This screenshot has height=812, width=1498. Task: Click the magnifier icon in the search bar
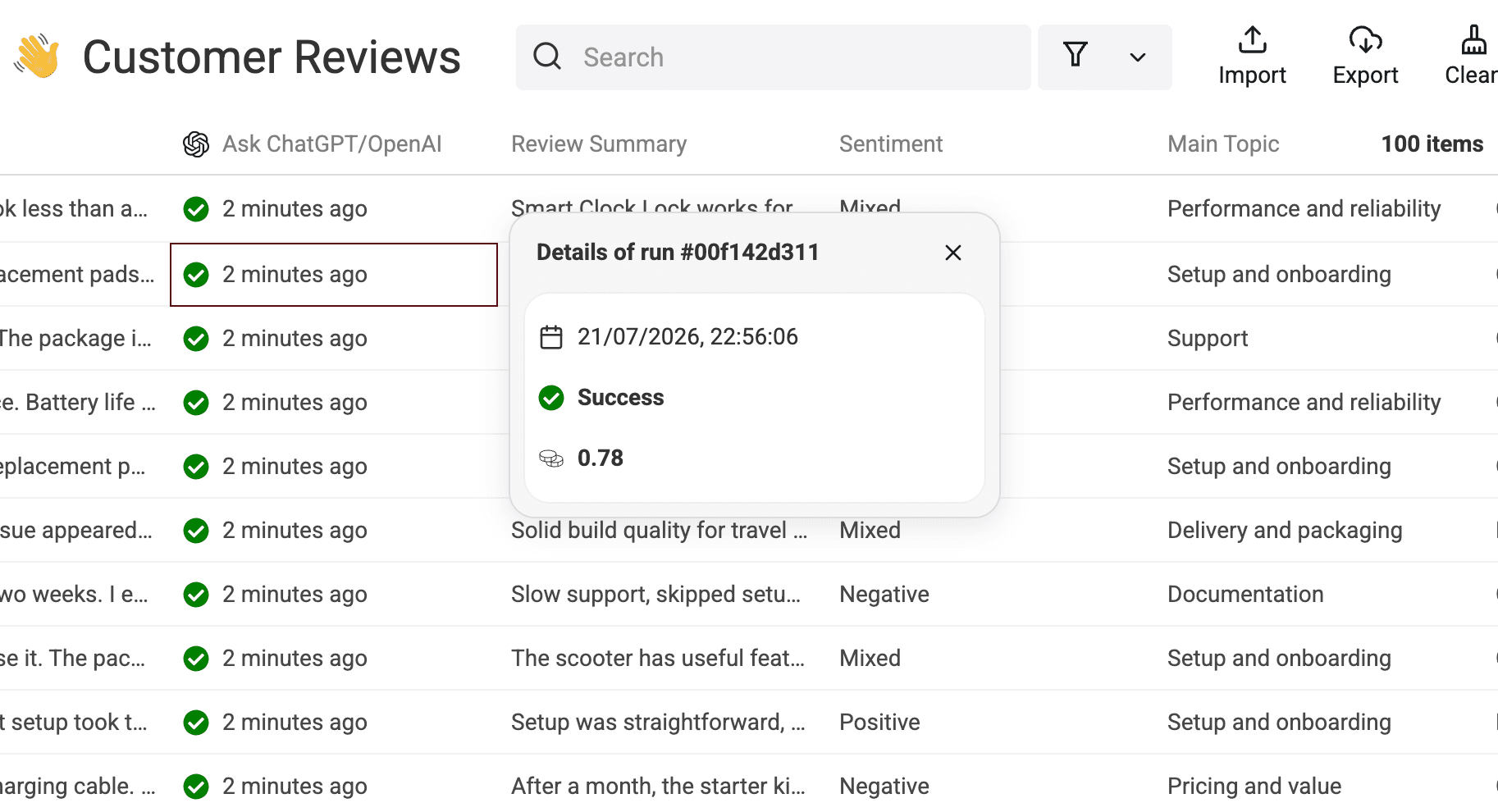[x=547, y=57]
